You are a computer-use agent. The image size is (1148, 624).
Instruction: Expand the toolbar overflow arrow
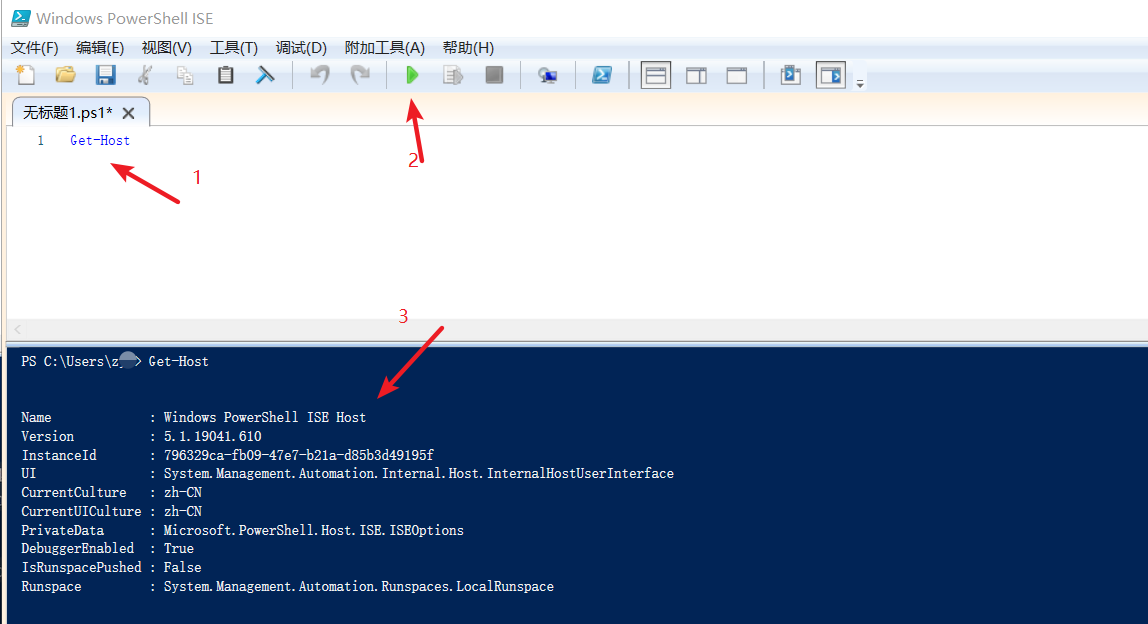pyautogui.click(x=860, y=83)
